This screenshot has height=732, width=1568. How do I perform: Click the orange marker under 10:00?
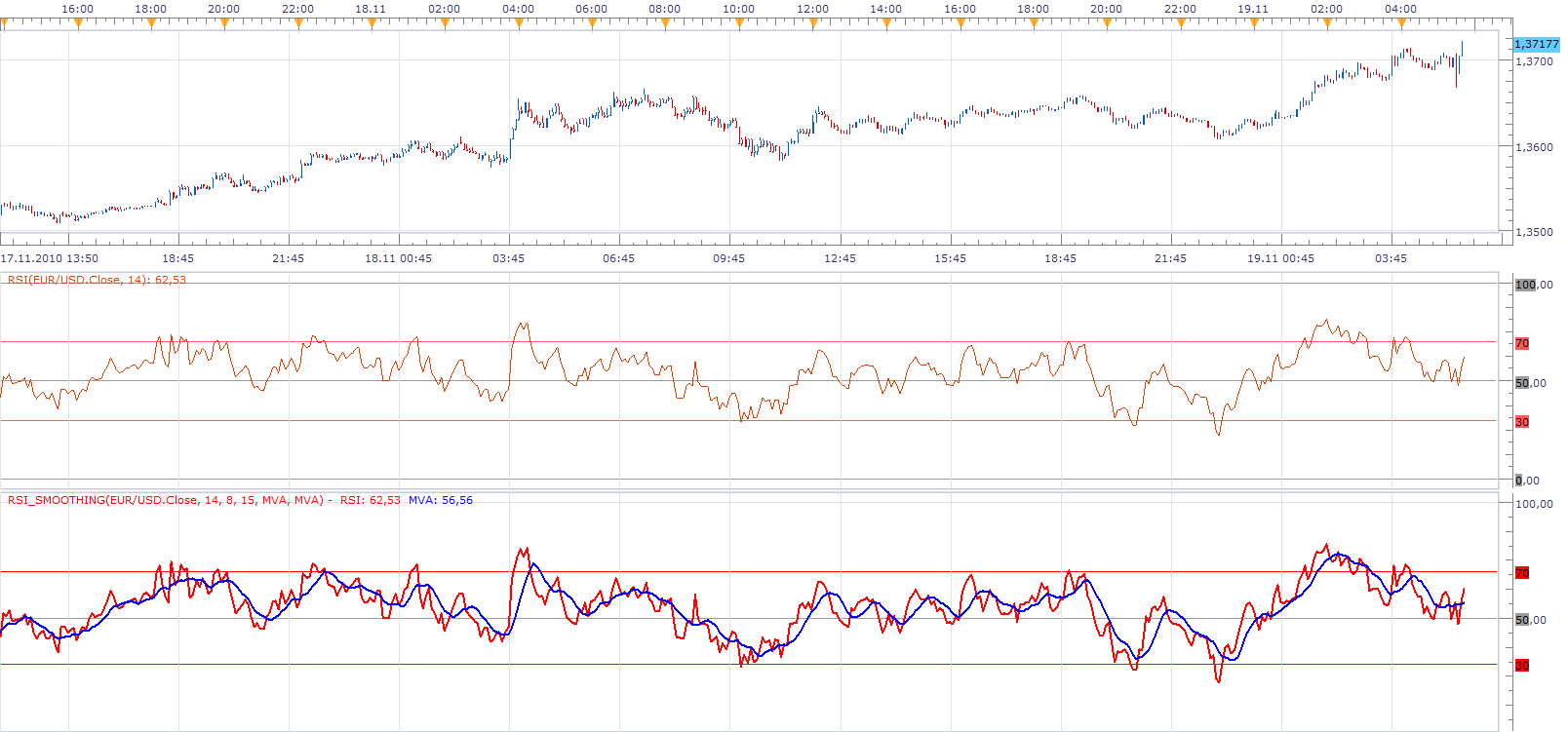(739, 23)
